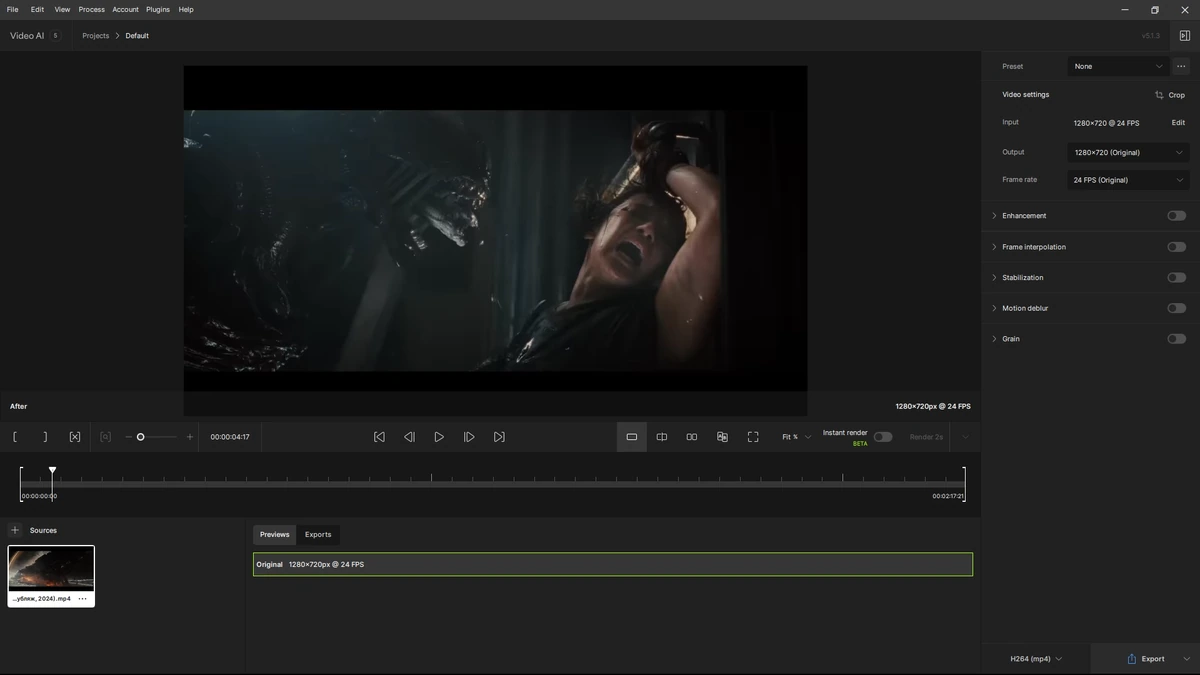This screenshot has height=675, width=1200.
Task: Expand the Grain section
Action: (994, 339)
